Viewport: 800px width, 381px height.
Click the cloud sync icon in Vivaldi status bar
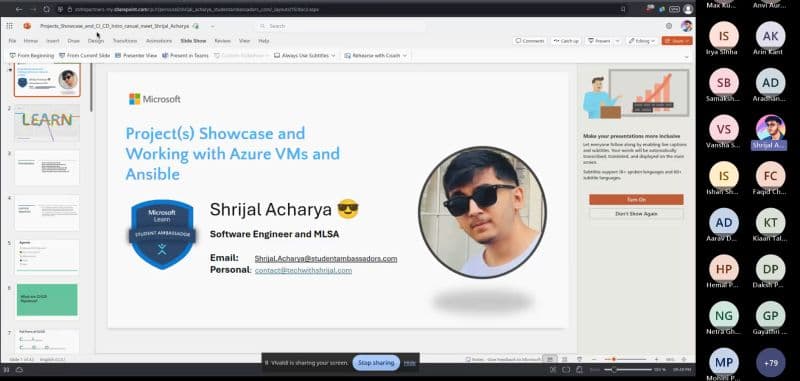tap(19, 369)
